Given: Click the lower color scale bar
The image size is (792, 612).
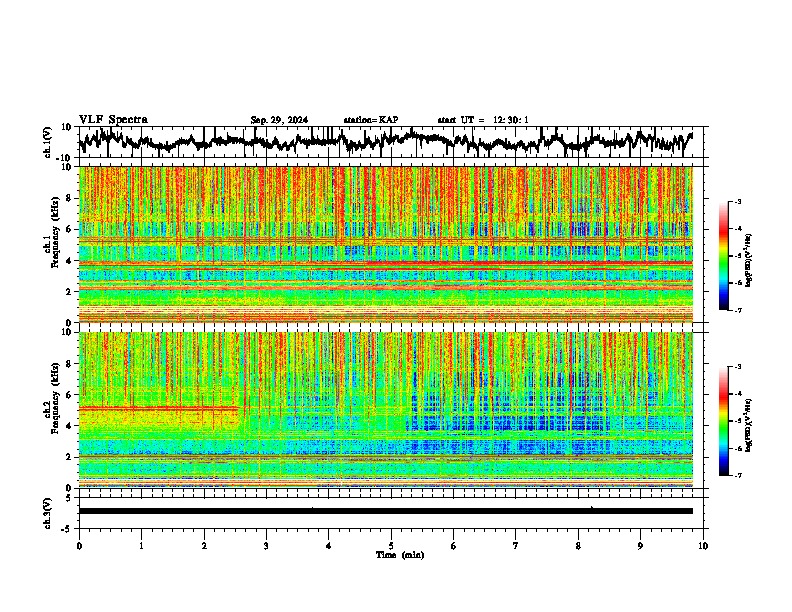Looking at the screenshot, I should tap(723, 421).
